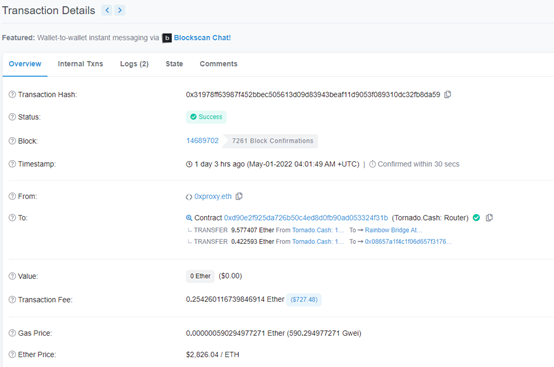Screen dimensions: 554x367
Task: Click the Confirmed within 30 secs clock icon
Action: [372, 164]
